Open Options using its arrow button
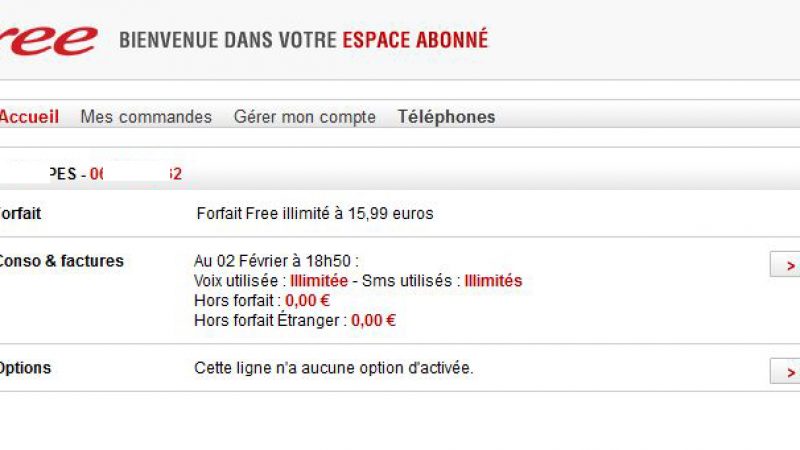This screenshot has width=800, height=450. click(x=786, y=371)
